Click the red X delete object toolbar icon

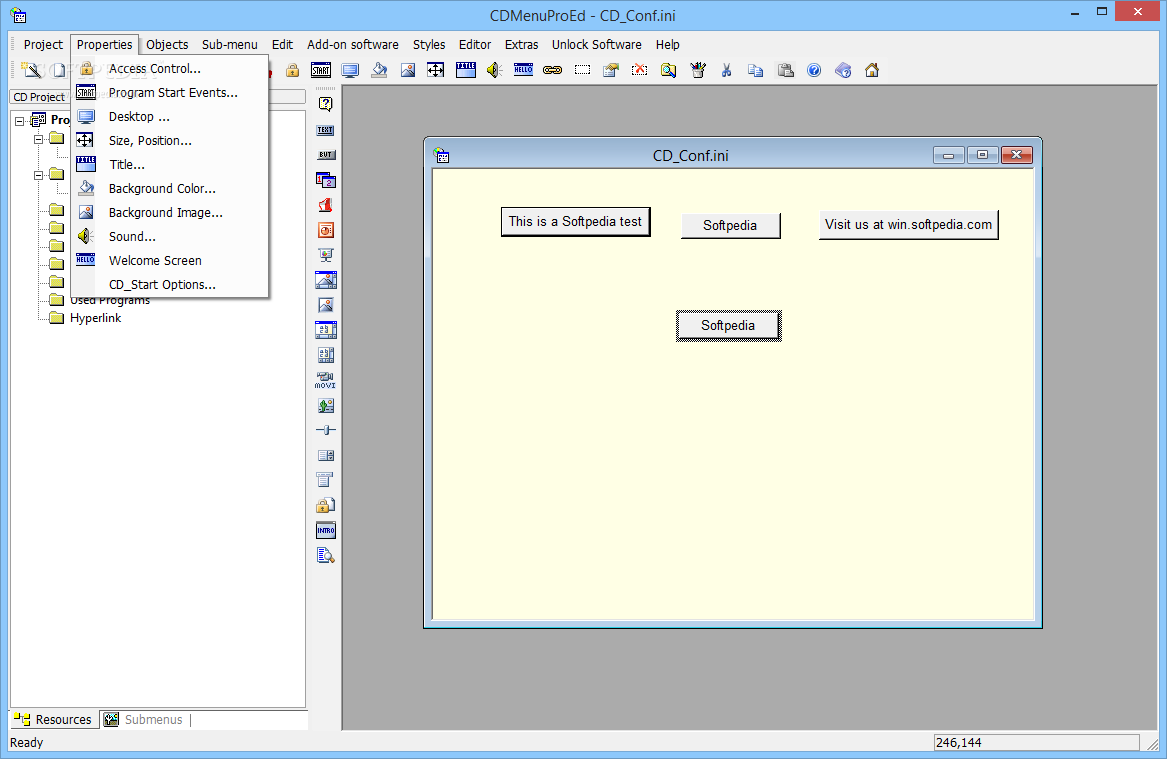639,70
